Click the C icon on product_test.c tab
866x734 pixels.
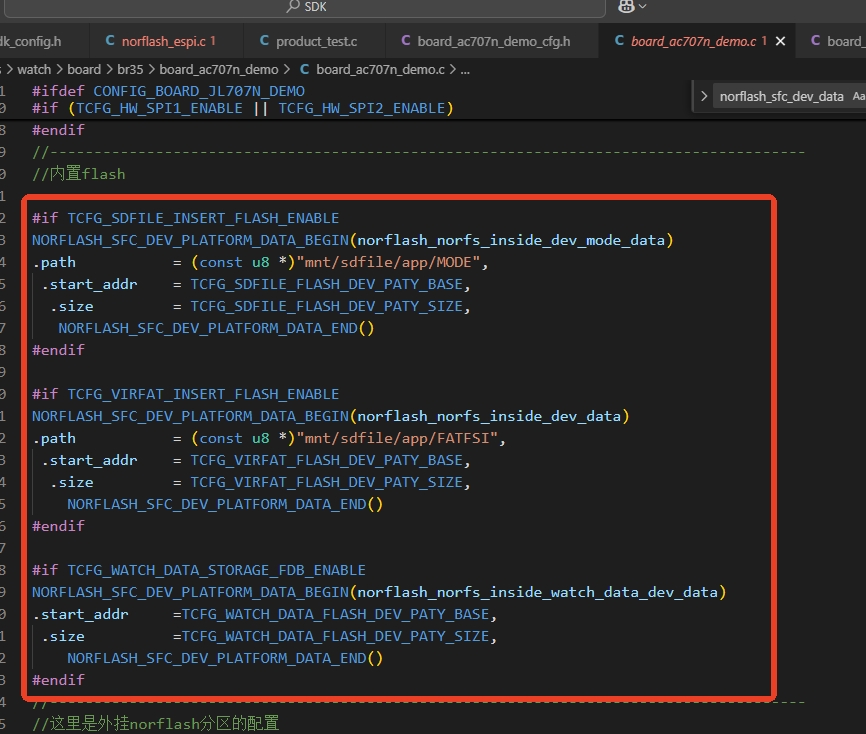265,41
